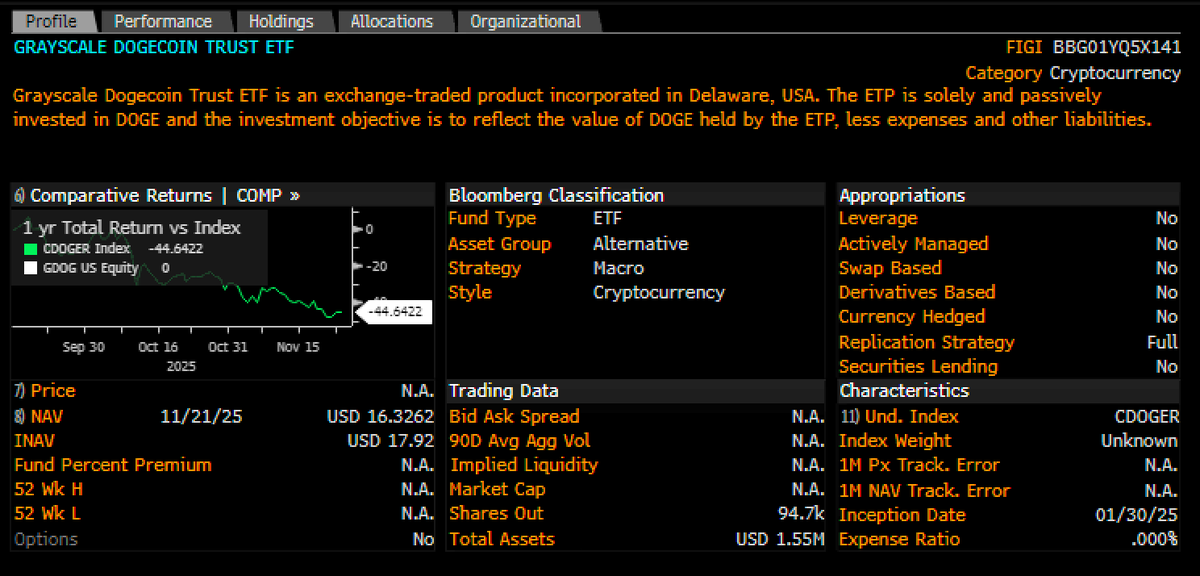Click the Fund Percent Premium field
The width and height of the screenshot is (1200, 576).
[112, 464]
